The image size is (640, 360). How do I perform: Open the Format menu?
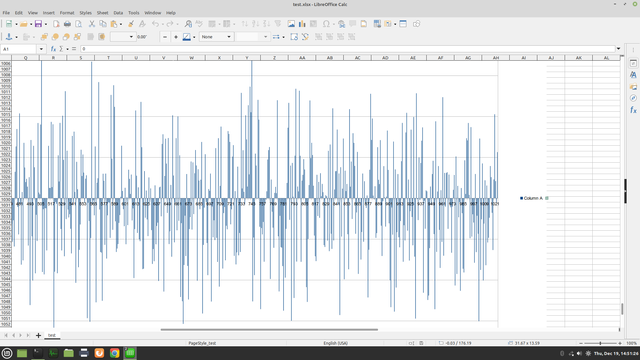pyautogui.click(x=67, y=13)
